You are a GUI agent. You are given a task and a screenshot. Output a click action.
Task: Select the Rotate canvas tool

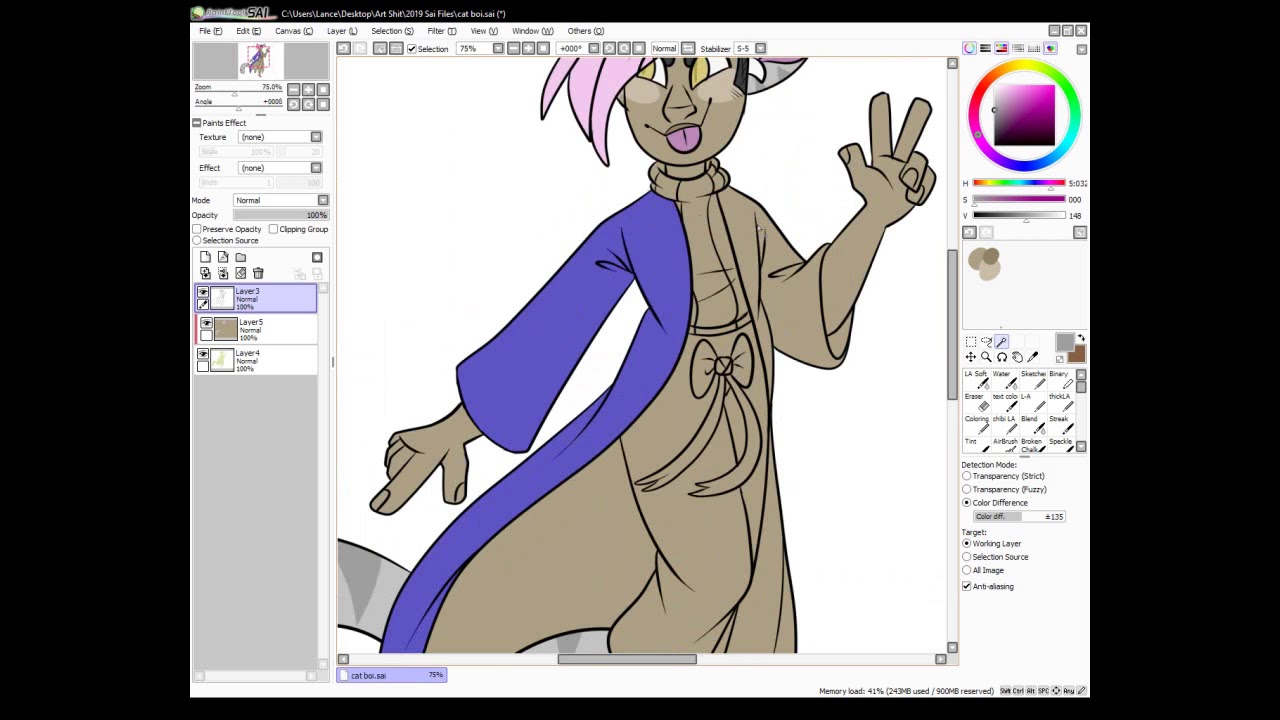coord(1001,357)
